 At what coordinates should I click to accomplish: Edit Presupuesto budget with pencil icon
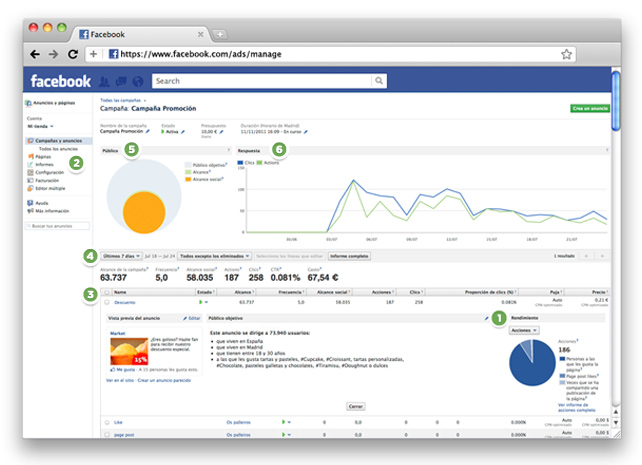pos(222,132)
